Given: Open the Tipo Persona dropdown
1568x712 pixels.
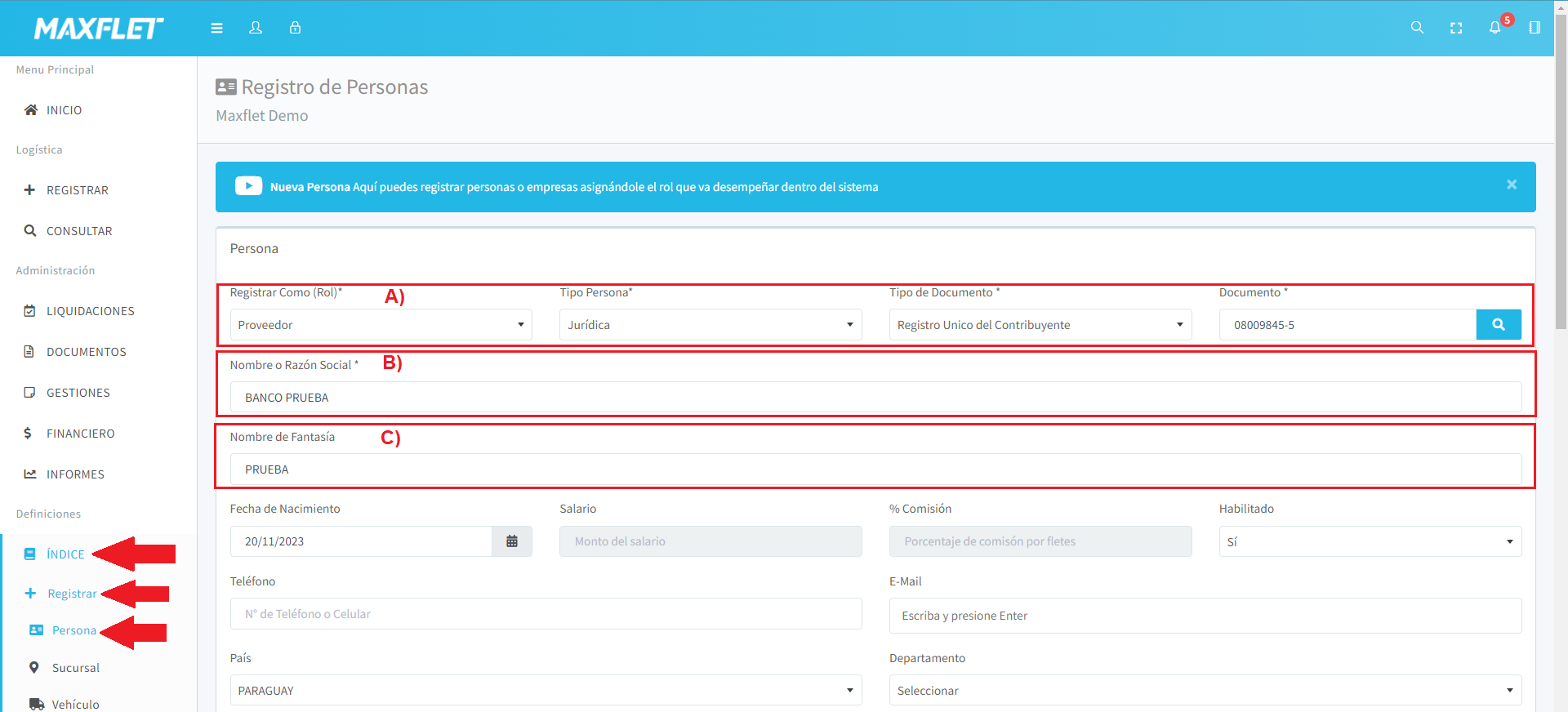Looking at the screenshot, I should (710, 325).
